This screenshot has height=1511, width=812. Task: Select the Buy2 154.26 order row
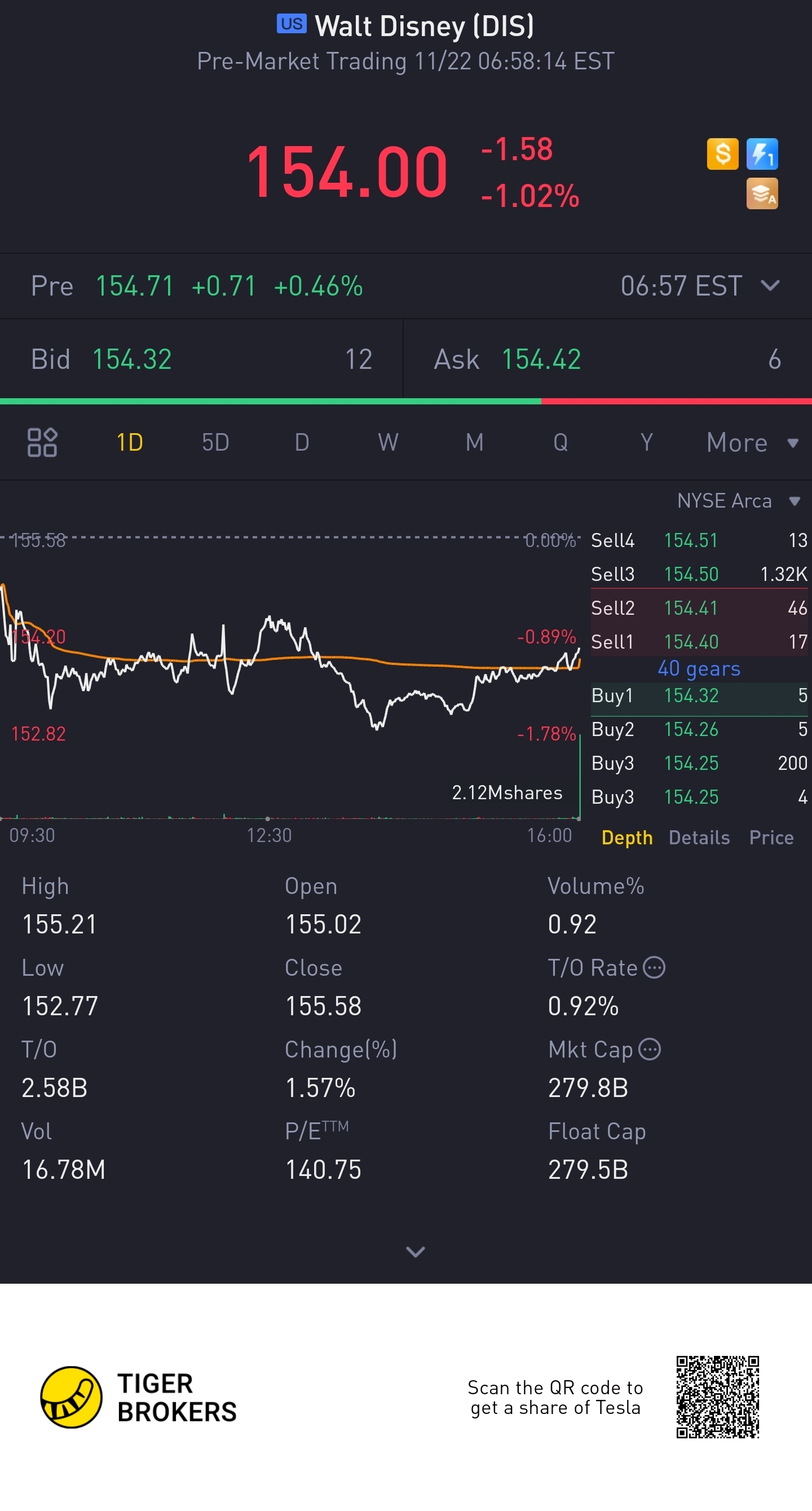coord(699,729)
